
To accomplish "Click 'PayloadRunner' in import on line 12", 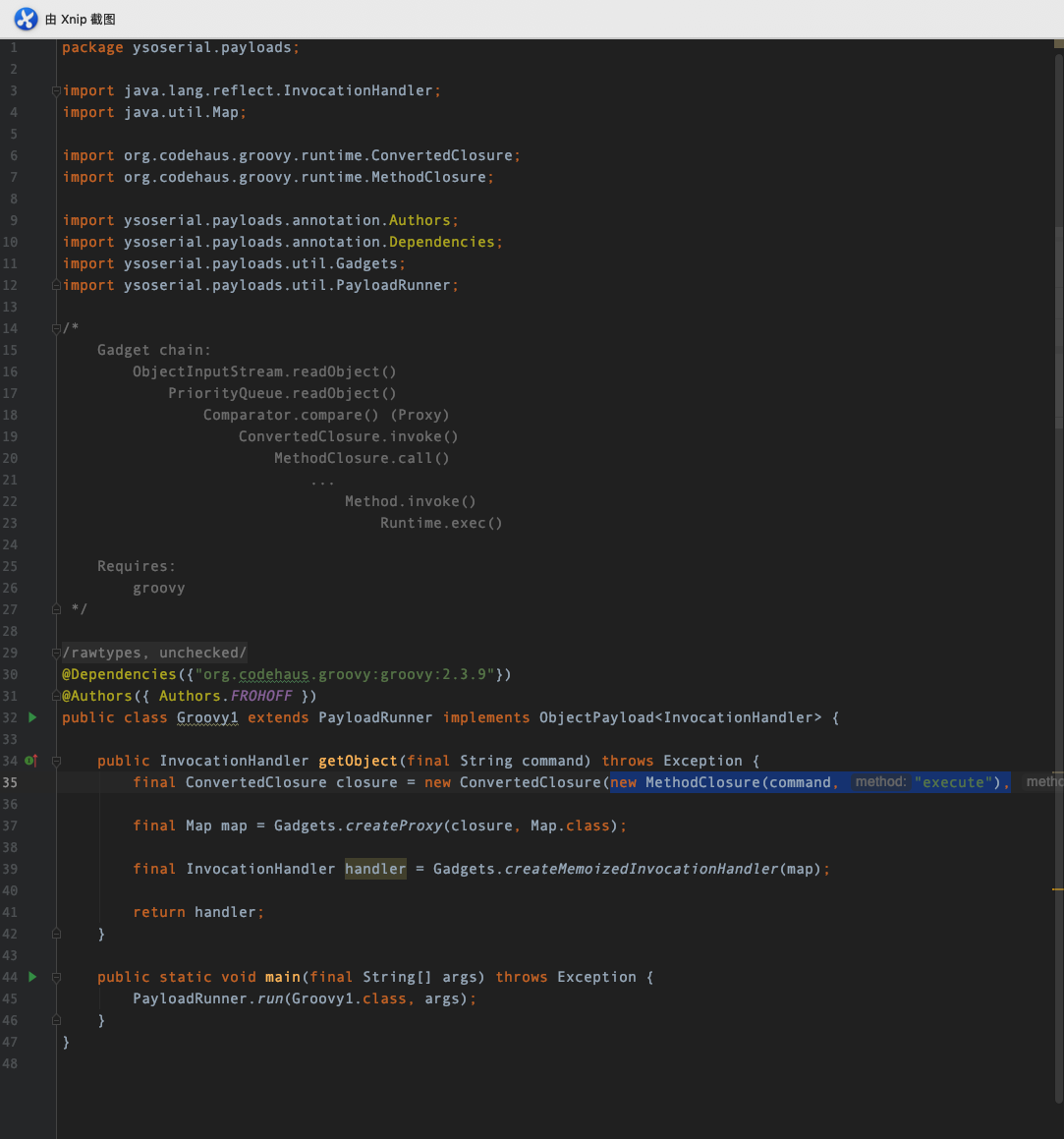I will coord(393,285).
